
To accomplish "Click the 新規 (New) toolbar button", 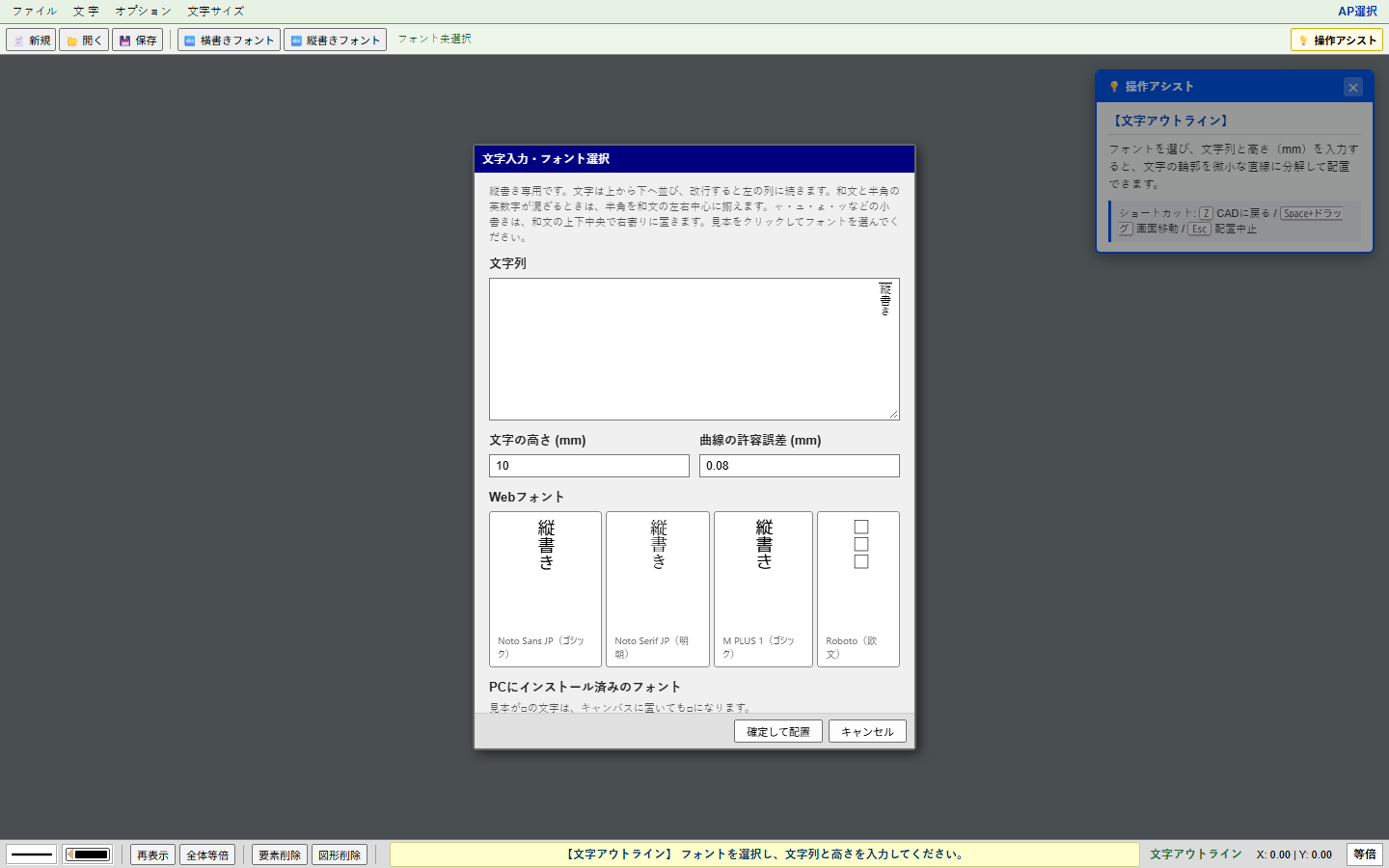I will point(31,40).
